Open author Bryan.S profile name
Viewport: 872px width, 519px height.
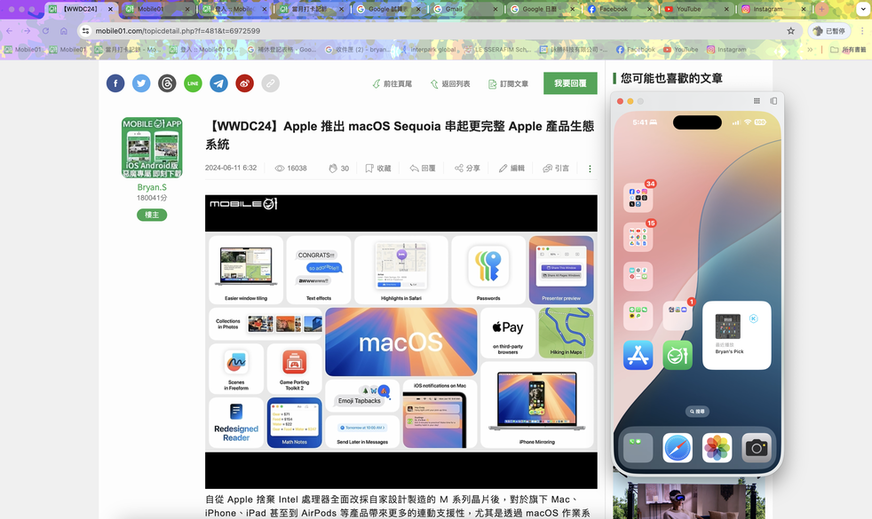[152, 187]
